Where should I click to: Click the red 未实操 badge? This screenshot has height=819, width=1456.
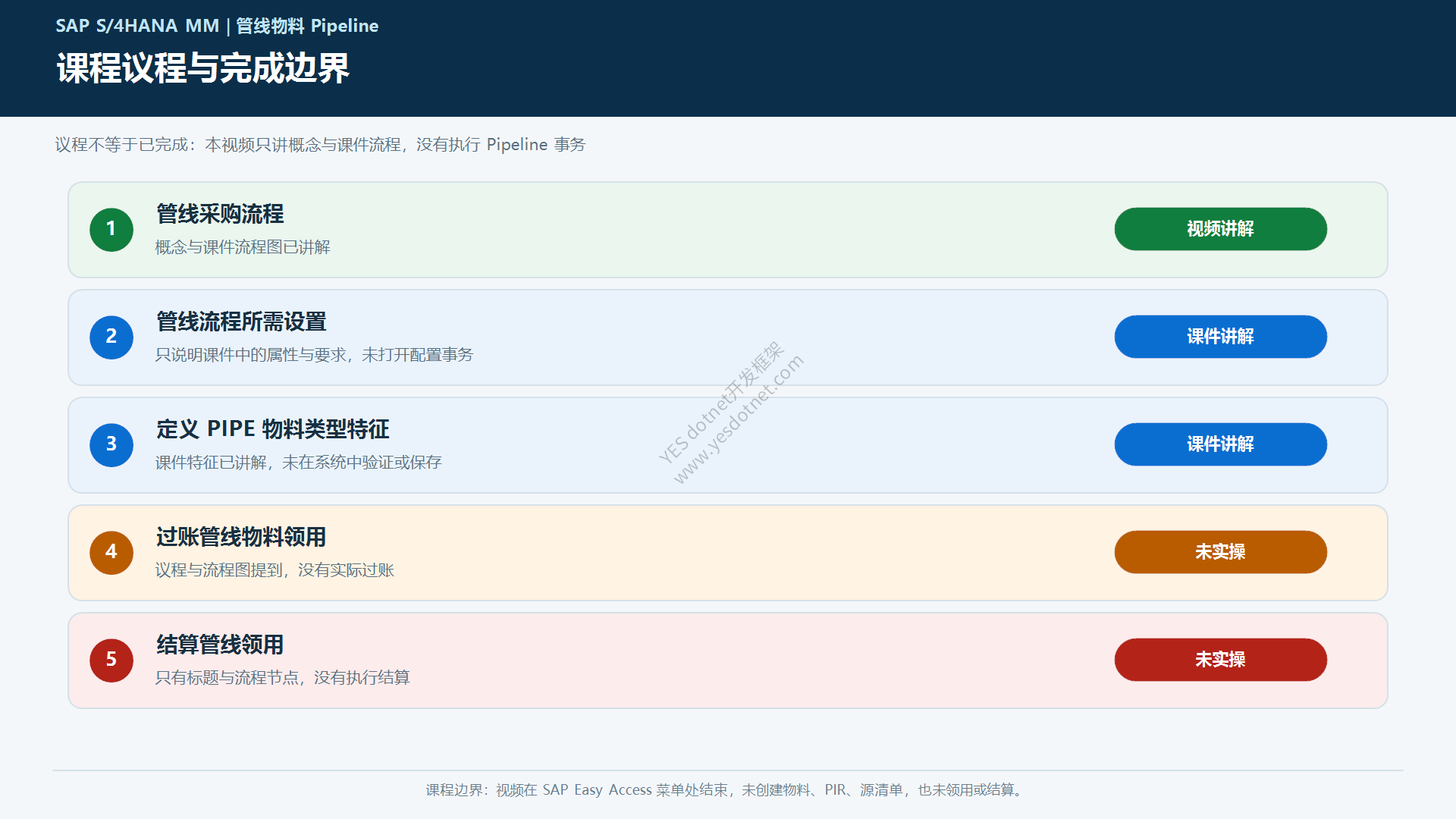[x=1220, y=660]
